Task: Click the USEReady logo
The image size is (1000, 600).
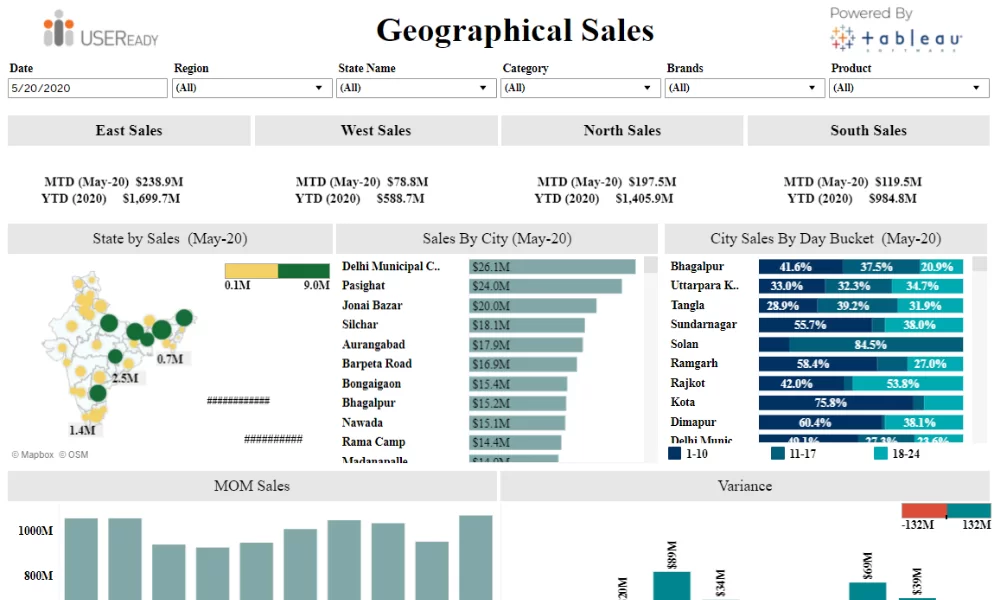Action: point(101,29)
